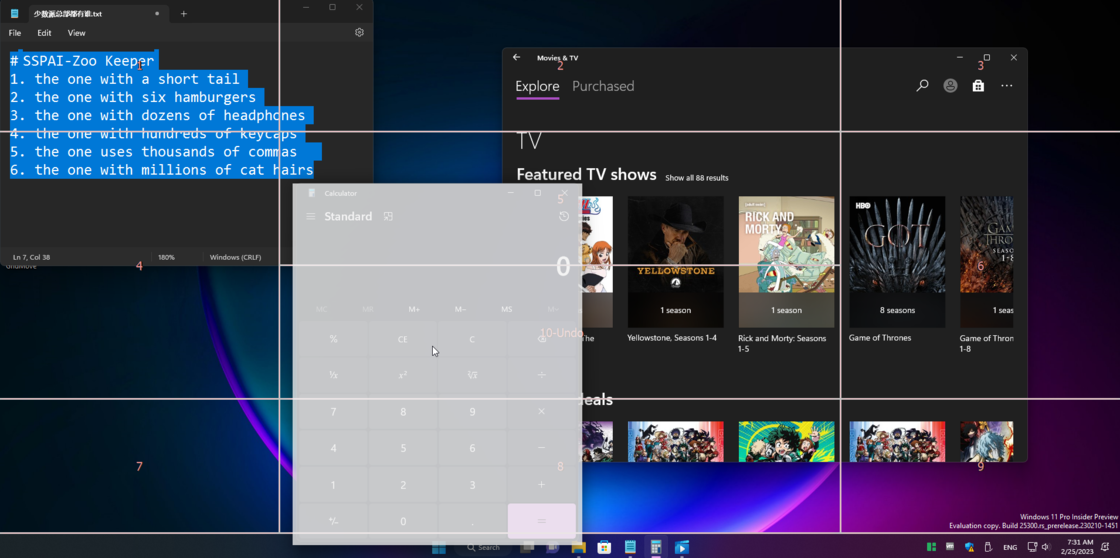This screenshot has width=1120, height=558.
Task: Add a new Notepad tab
Action: (x=183, y=14)
